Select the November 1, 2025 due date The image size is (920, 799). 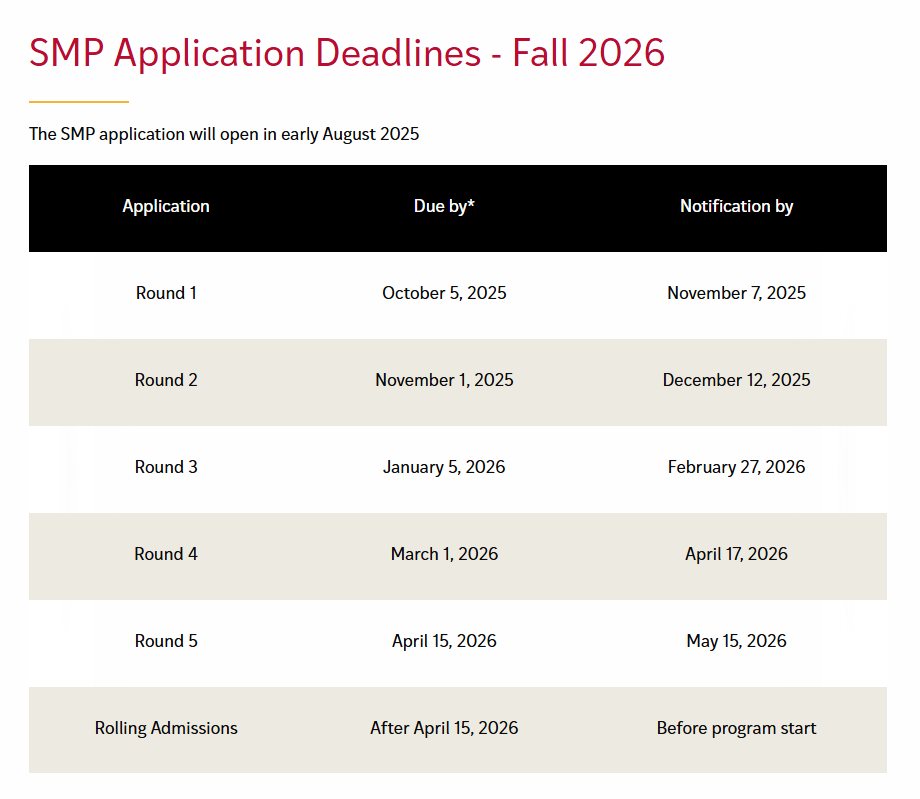[x=444, y=380]
